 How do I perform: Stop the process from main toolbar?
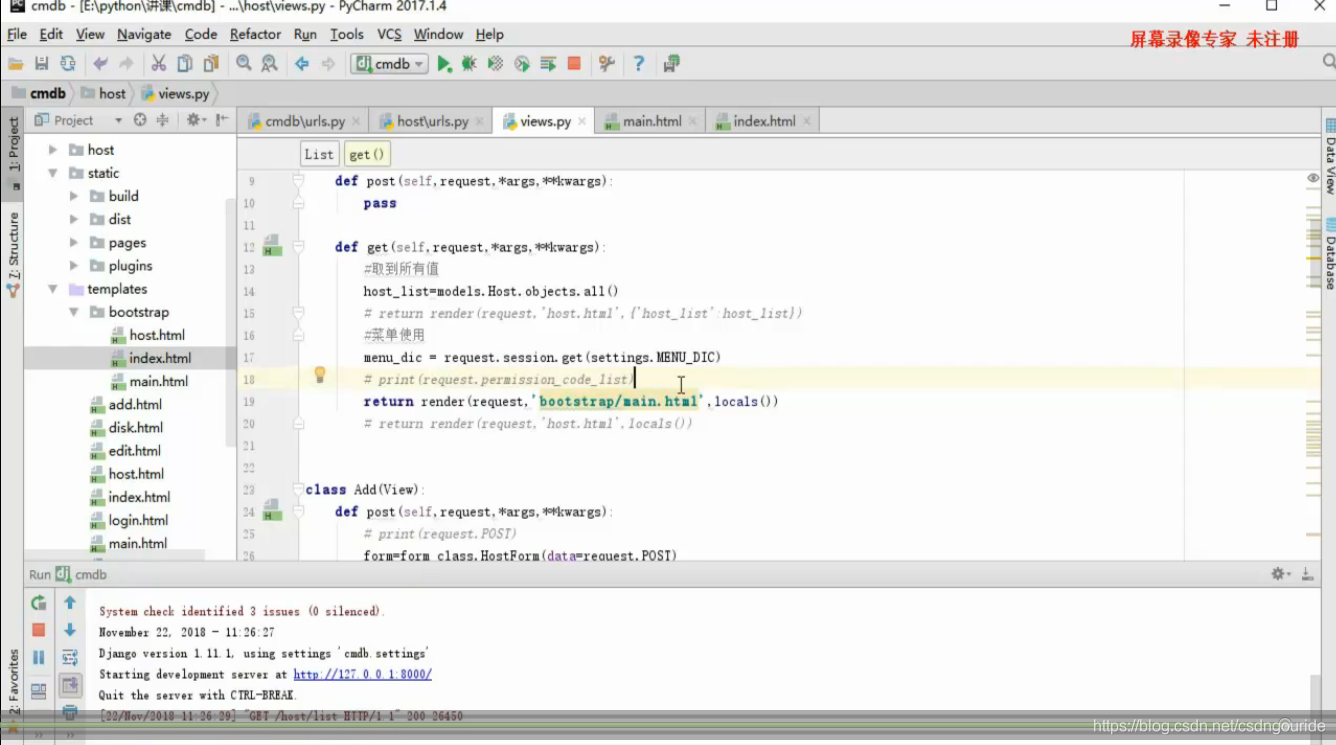tap(574, 64)
